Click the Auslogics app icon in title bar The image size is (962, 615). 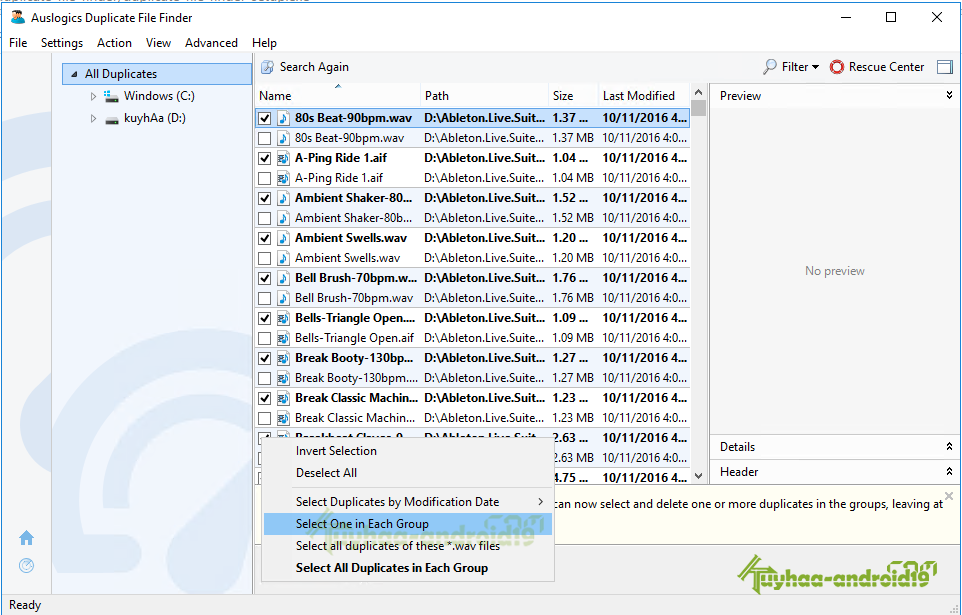click(18, 18)
